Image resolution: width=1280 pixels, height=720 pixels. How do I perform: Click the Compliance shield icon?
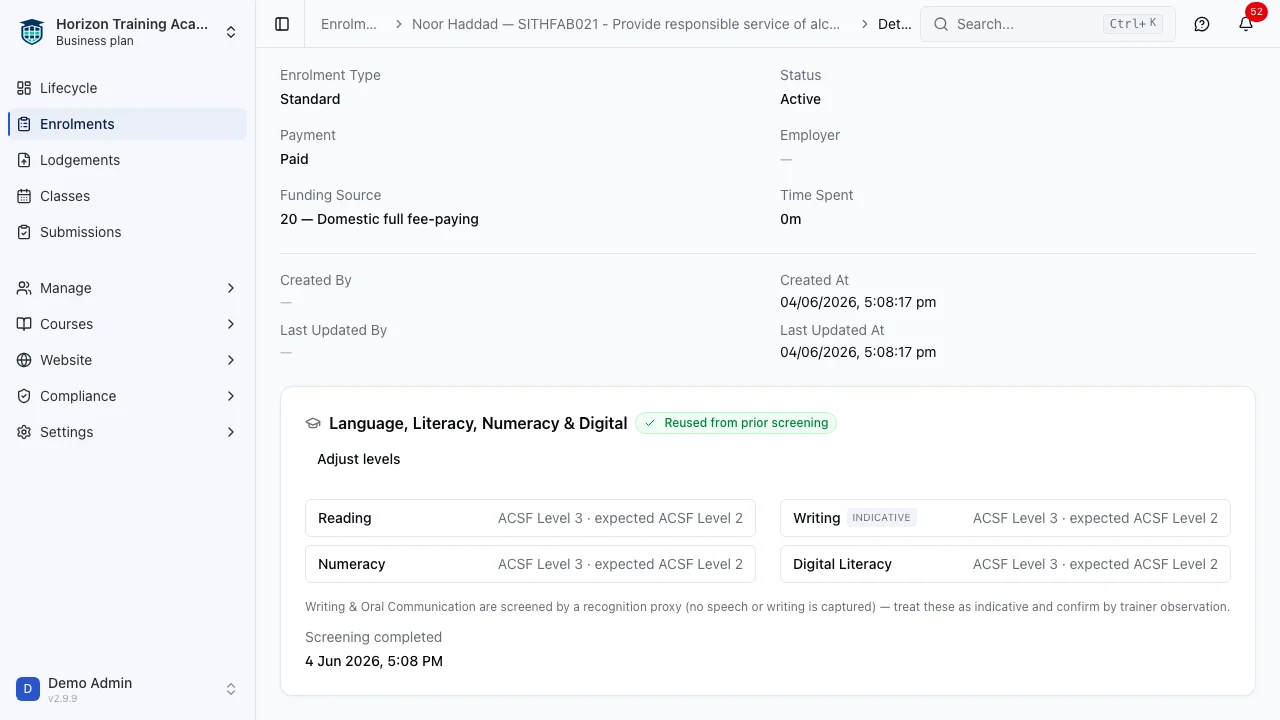[x=24, y=396]
